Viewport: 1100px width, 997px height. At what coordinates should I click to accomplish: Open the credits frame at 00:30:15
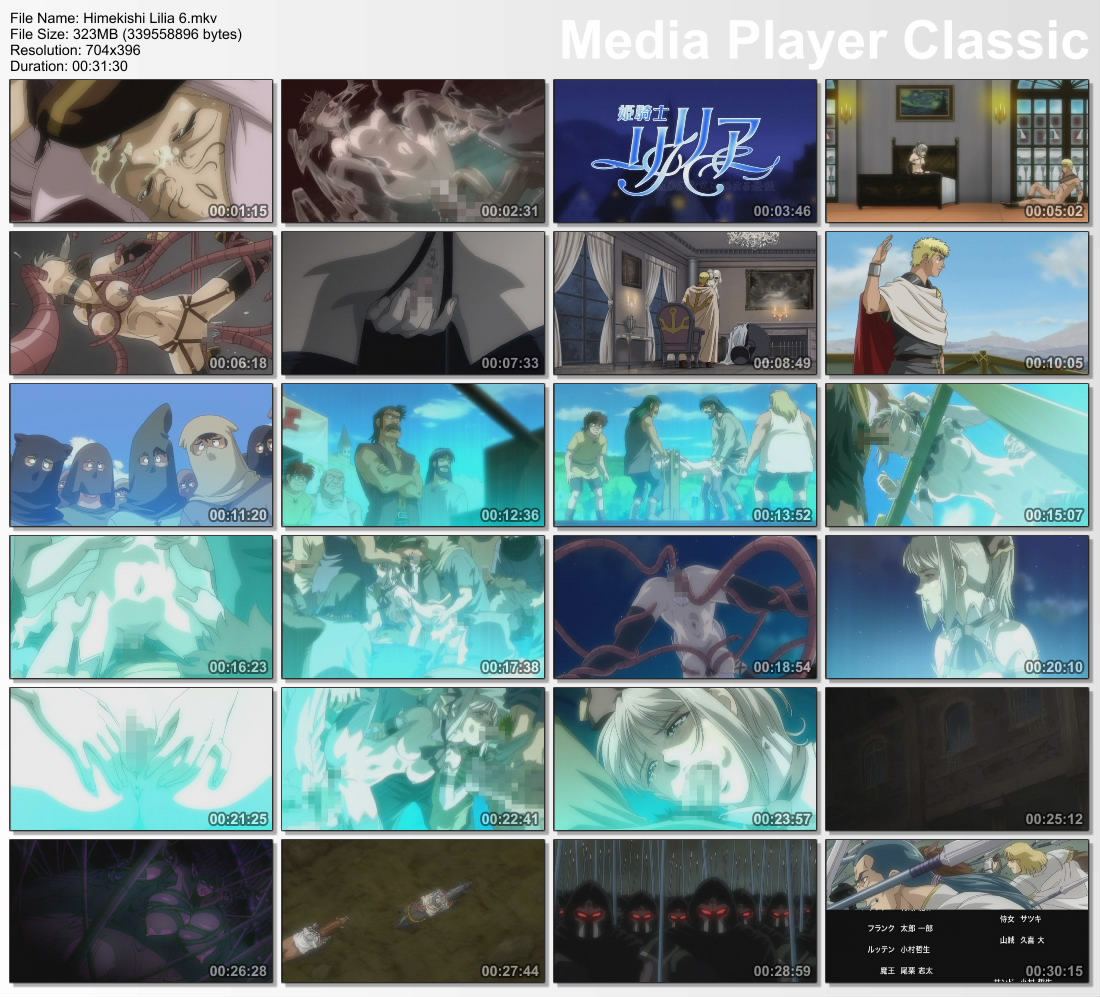click(x=956, y=911)
